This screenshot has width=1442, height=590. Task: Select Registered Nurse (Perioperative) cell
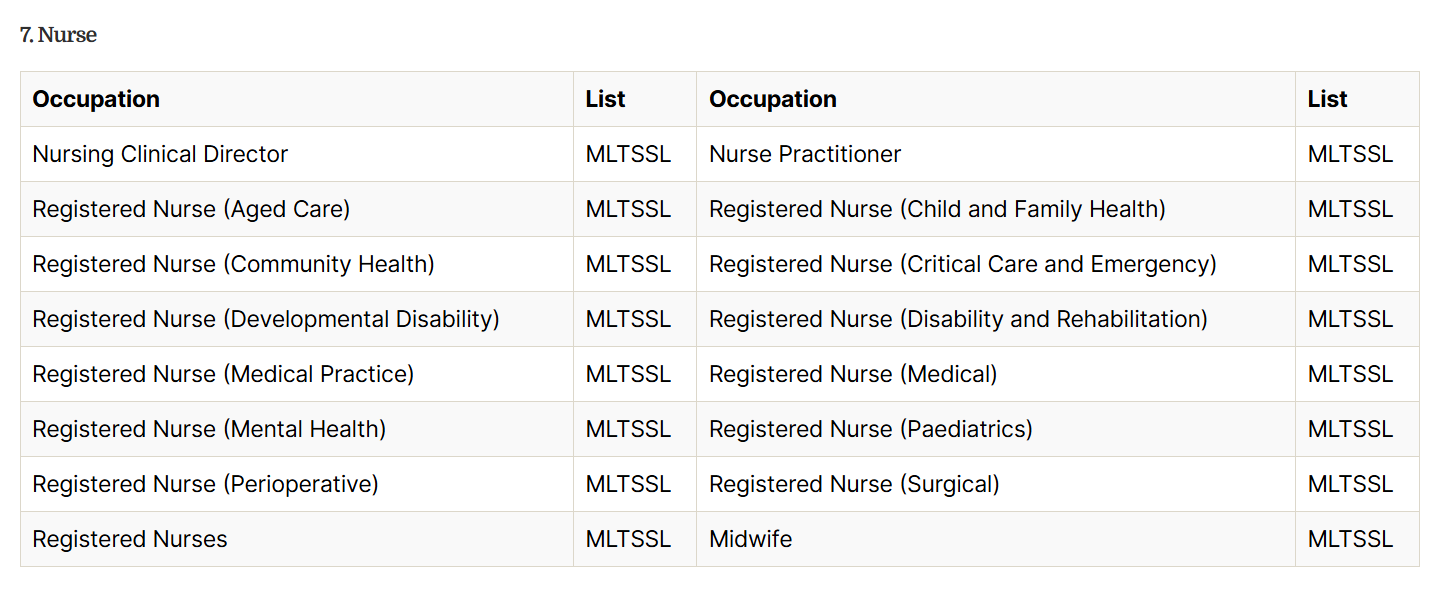tap(205, 484)
